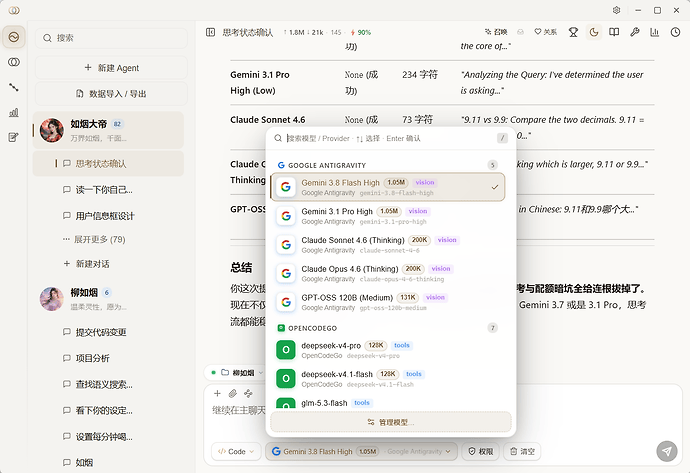Click the slash shortcut badge in search
This screenshot has height=473, width=690.
502,138
